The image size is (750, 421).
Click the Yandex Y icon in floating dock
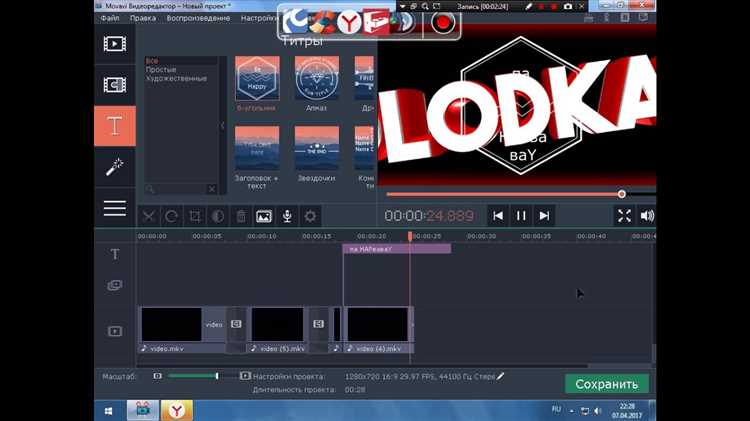click(x=350, y=22)
